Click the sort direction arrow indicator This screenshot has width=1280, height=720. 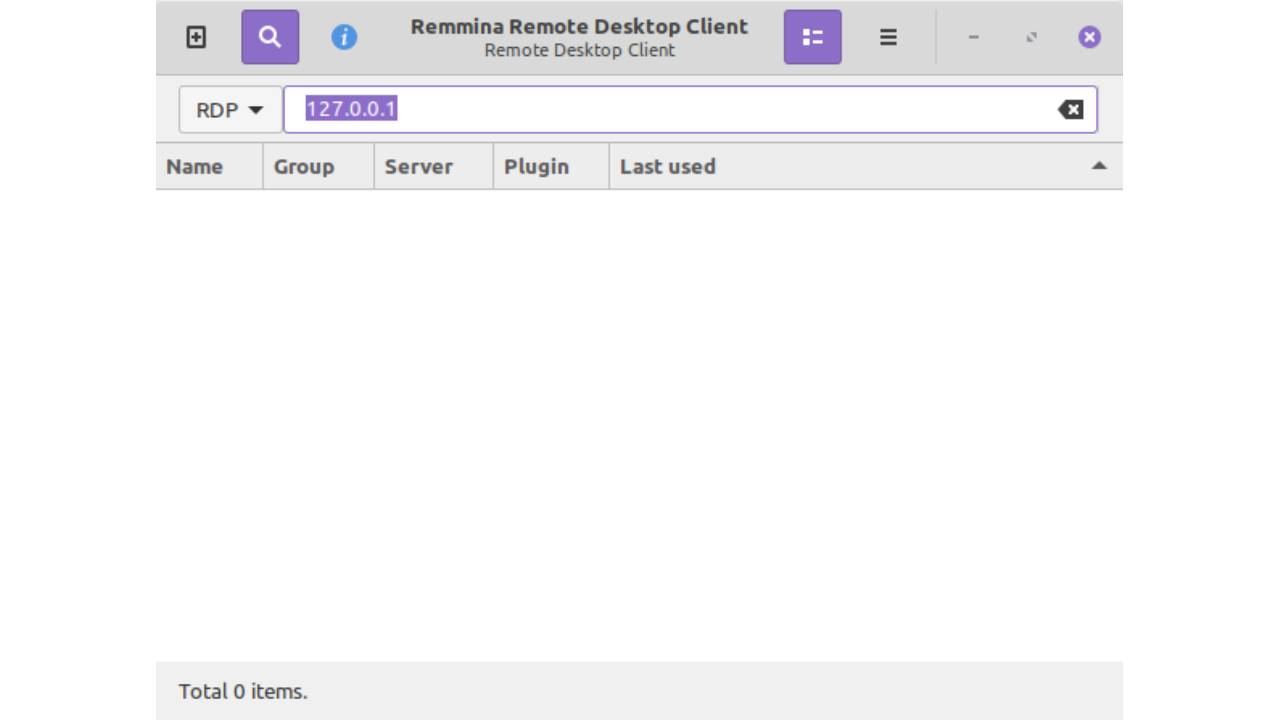1099,166
